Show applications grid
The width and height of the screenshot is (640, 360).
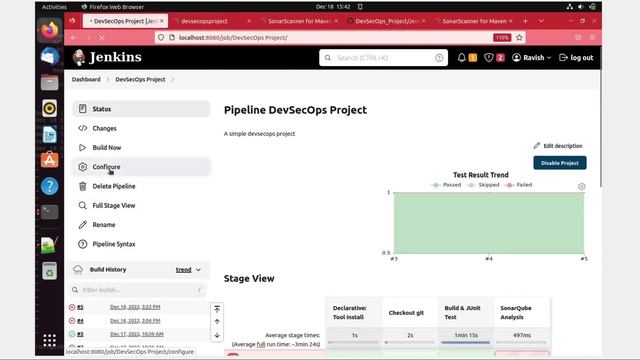(x=49, y=340)
